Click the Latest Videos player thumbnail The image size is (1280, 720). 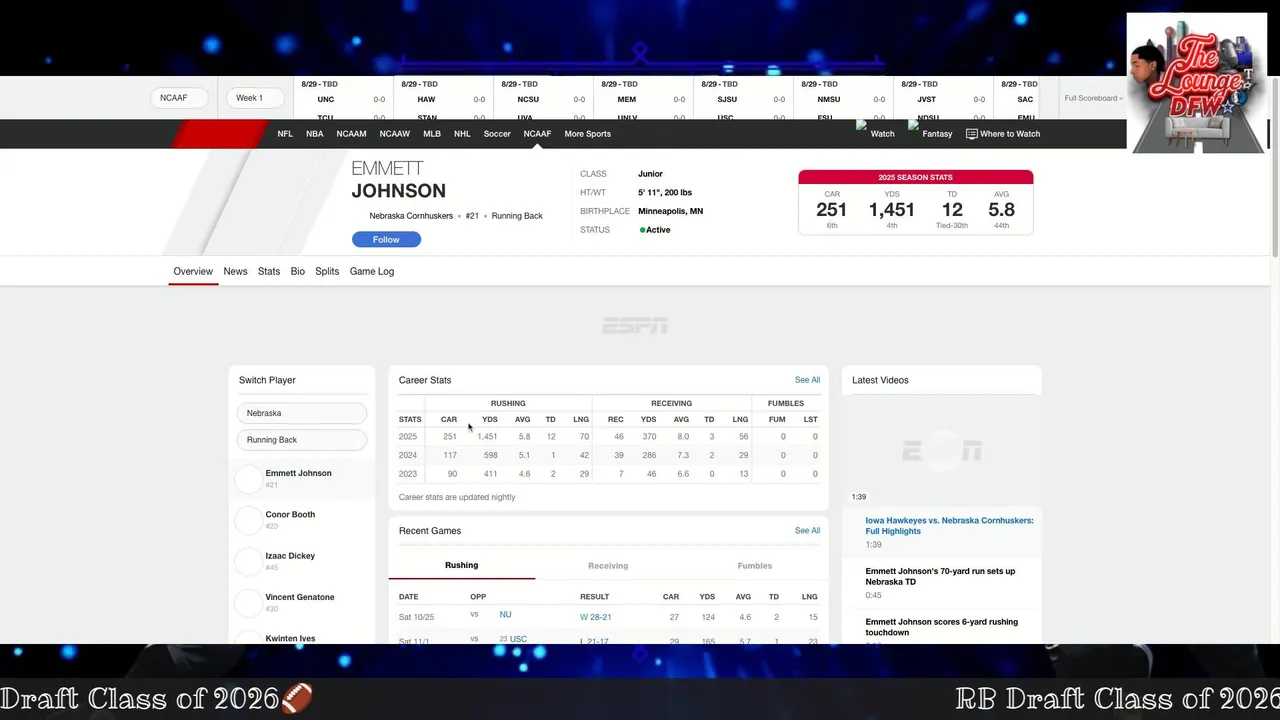coord(941,450)
